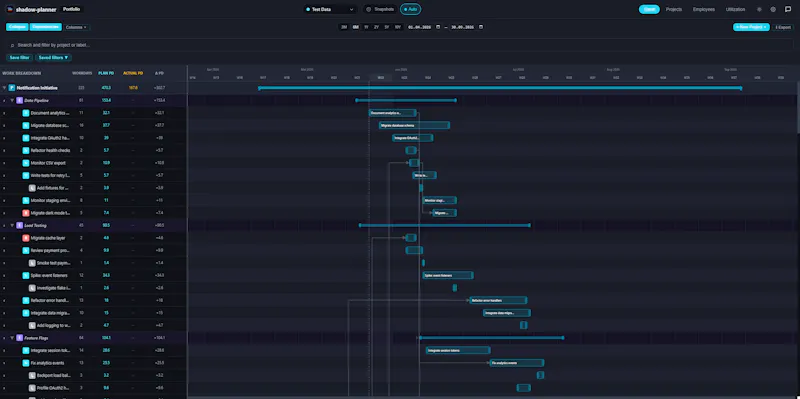Click the Load Testing epic icon
Screen dimensions: 800x399
[19, 225]
